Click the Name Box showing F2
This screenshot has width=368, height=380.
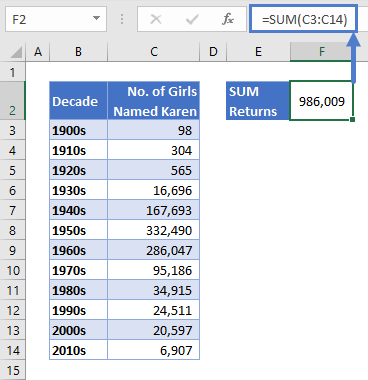pos(56,19)
